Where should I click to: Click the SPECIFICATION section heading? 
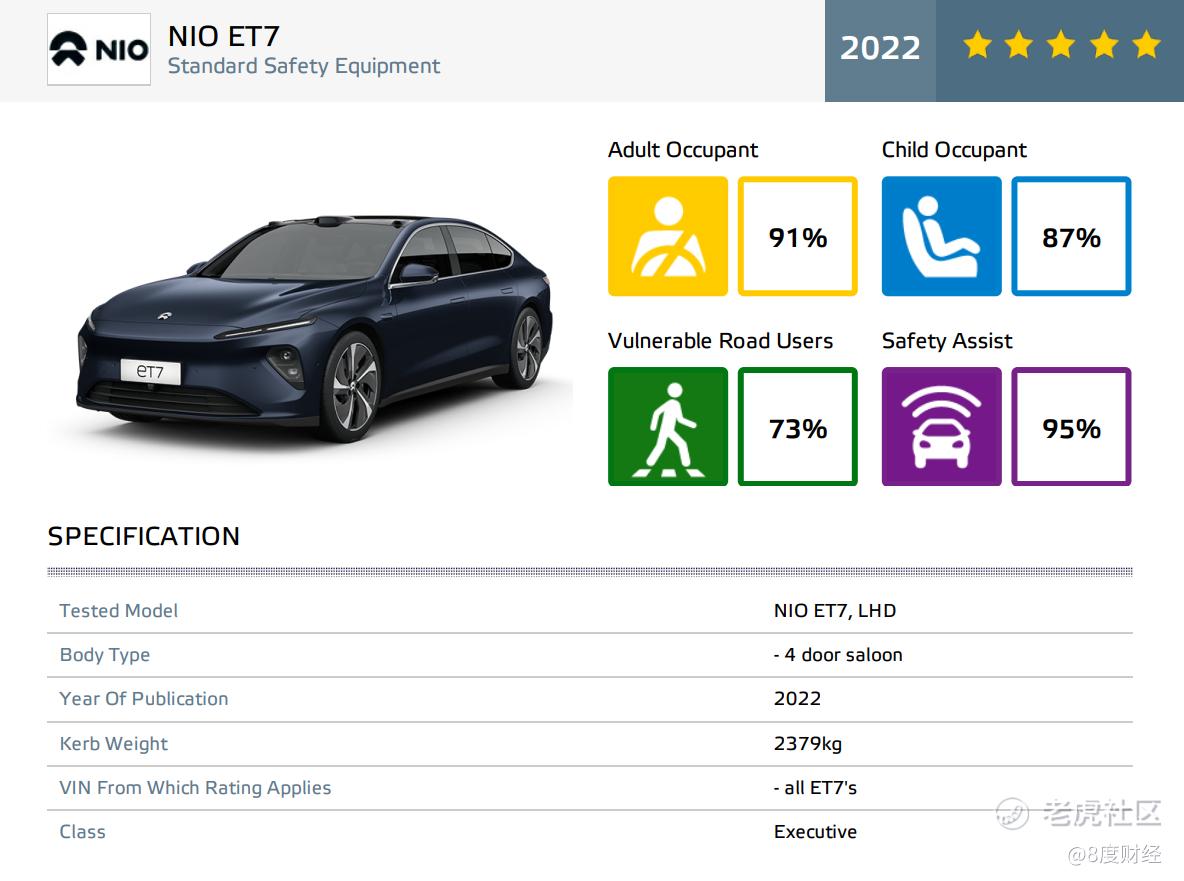(x=143, y=536)
